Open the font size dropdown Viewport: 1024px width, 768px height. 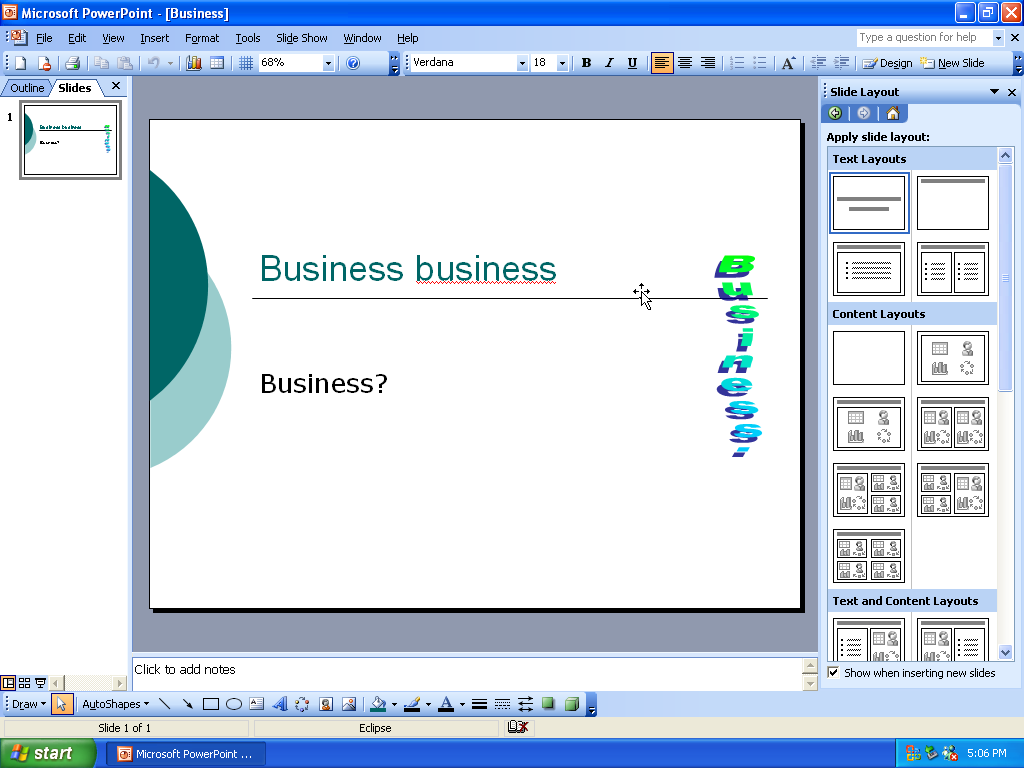pyautogui.click(x=562, y=63)
